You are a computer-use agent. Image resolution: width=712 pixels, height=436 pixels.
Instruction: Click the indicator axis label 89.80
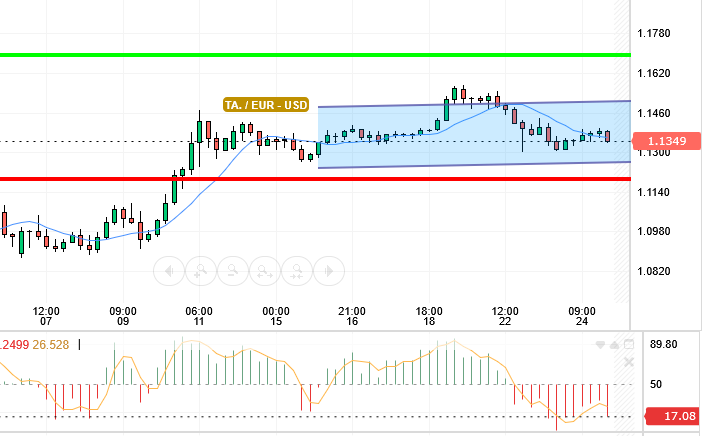663,344
